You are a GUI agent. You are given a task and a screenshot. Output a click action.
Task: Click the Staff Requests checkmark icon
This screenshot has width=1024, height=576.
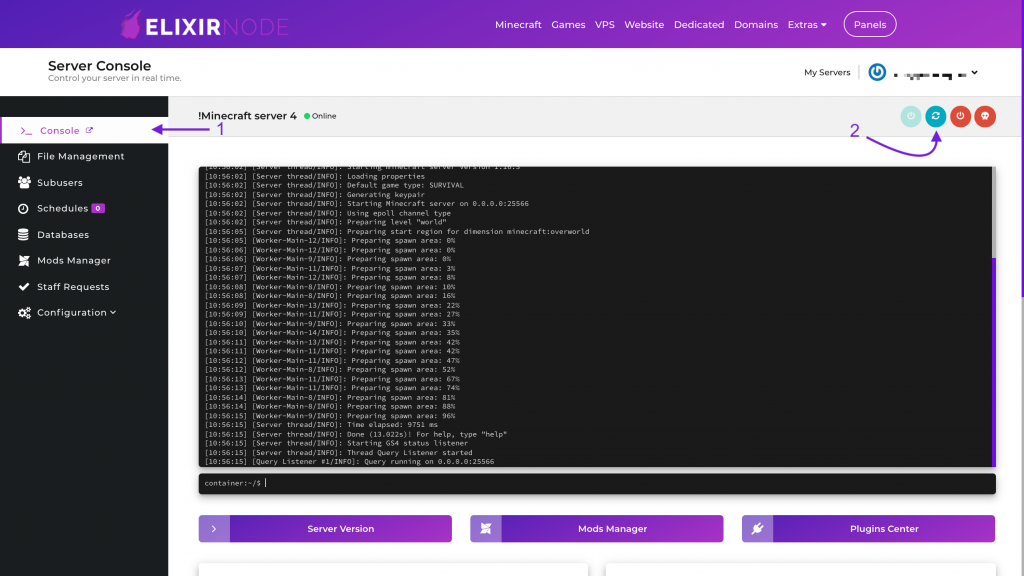pos(24,287)
